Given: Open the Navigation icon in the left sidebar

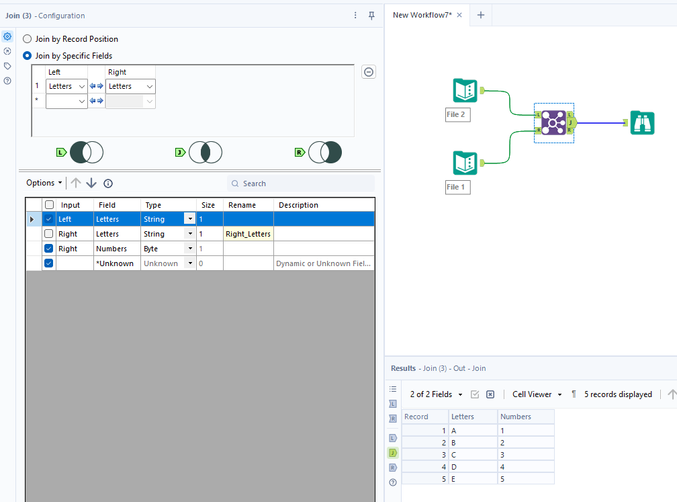Looking at the screenshot, I should pyautogui.click(x=7, y=51).
